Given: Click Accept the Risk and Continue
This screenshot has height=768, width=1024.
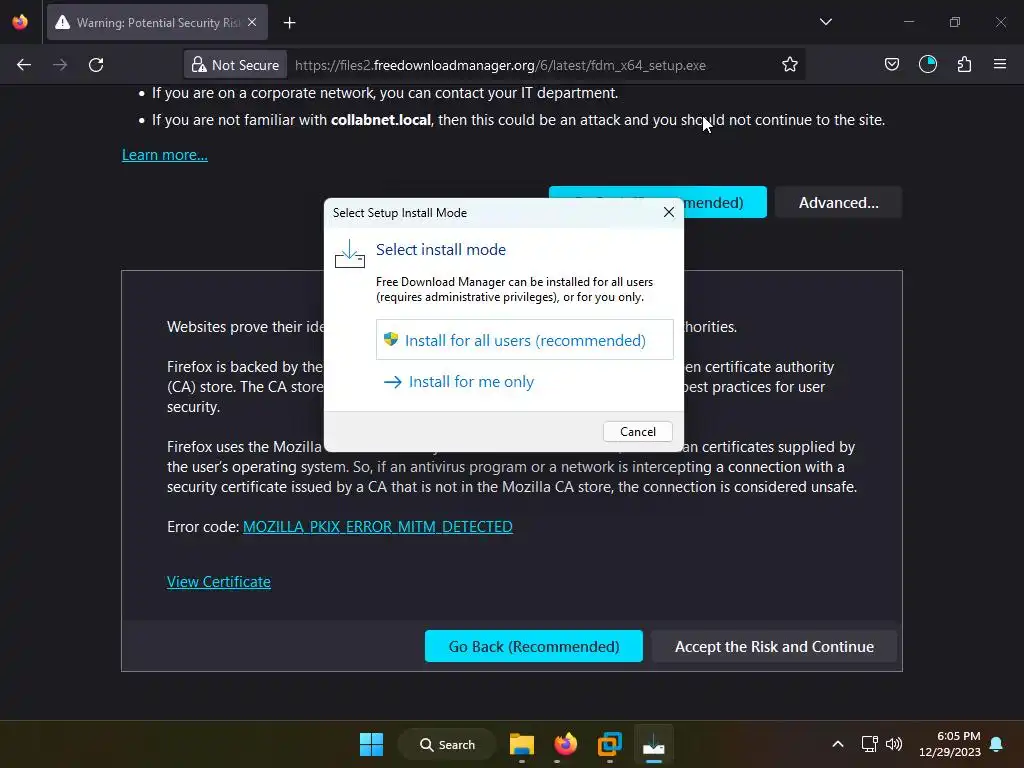Looking at the screenshot, I should click(x=774, y=646).
